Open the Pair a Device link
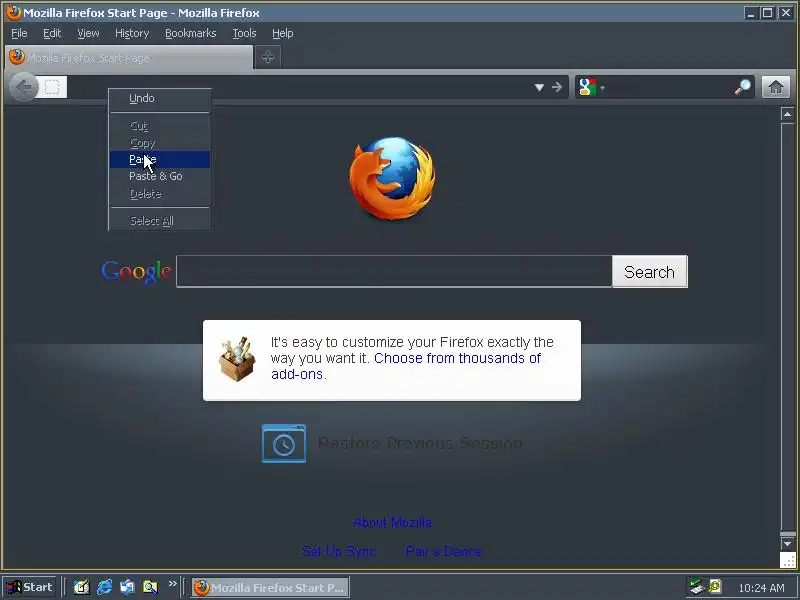Viewport: 800px width, 600px height. point(443,551)
